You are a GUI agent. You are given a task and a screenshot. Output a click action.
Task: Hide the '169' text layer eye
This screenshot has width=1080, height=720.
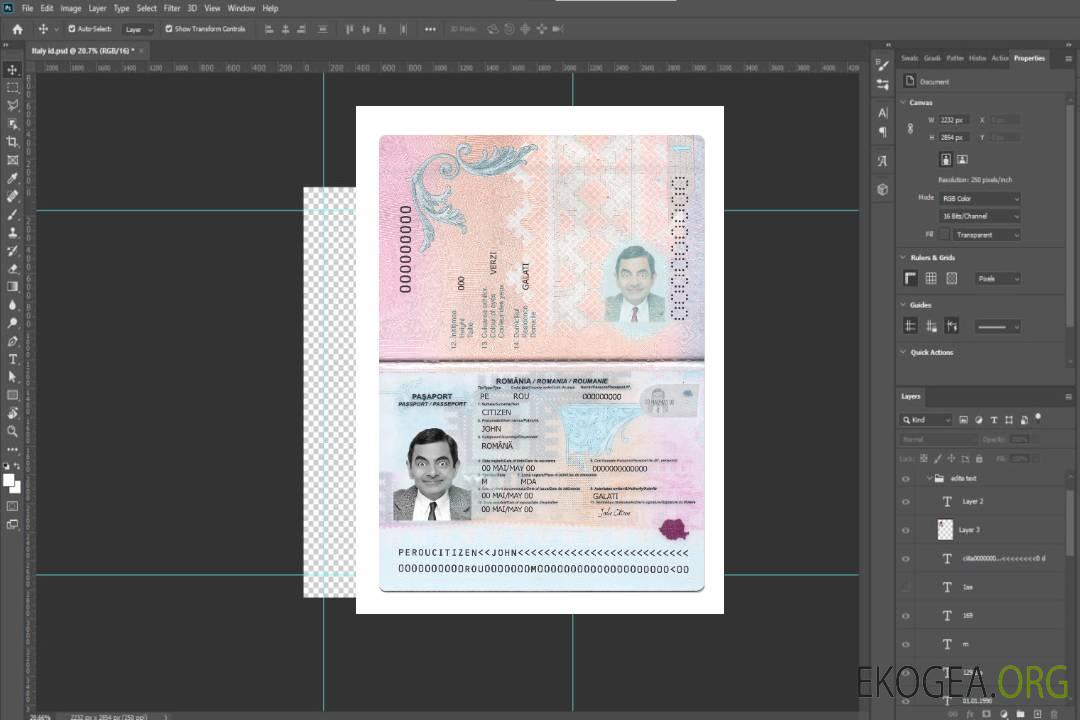tap(906, 616)
